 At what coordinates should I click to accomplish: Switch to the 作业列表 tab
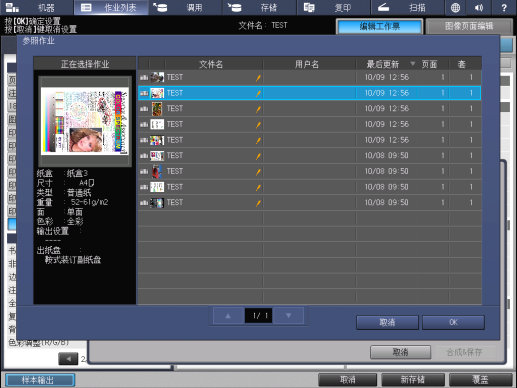tap(111, 7)
